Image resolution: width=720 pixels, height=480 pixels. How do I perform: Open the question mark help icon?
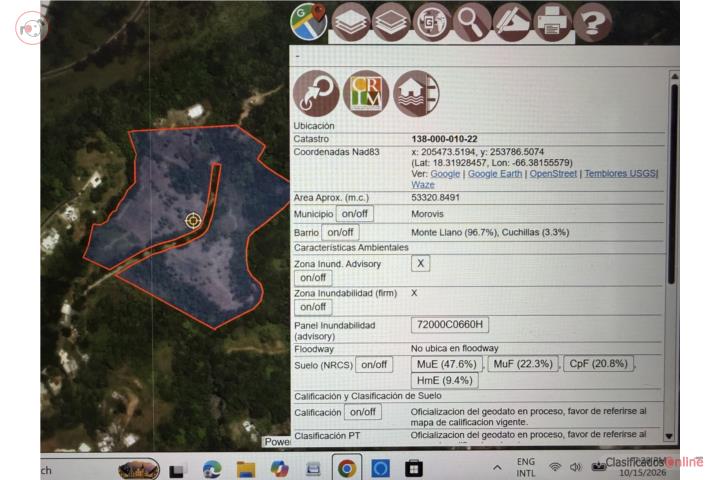click(593, 22)
